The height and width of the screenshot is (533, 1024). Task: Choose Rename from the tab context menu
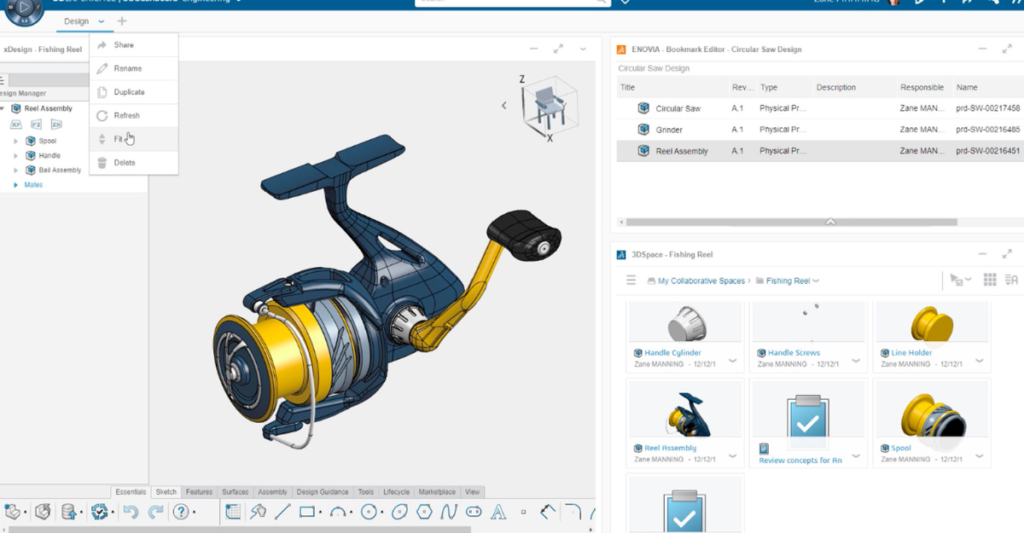(128, 68)
